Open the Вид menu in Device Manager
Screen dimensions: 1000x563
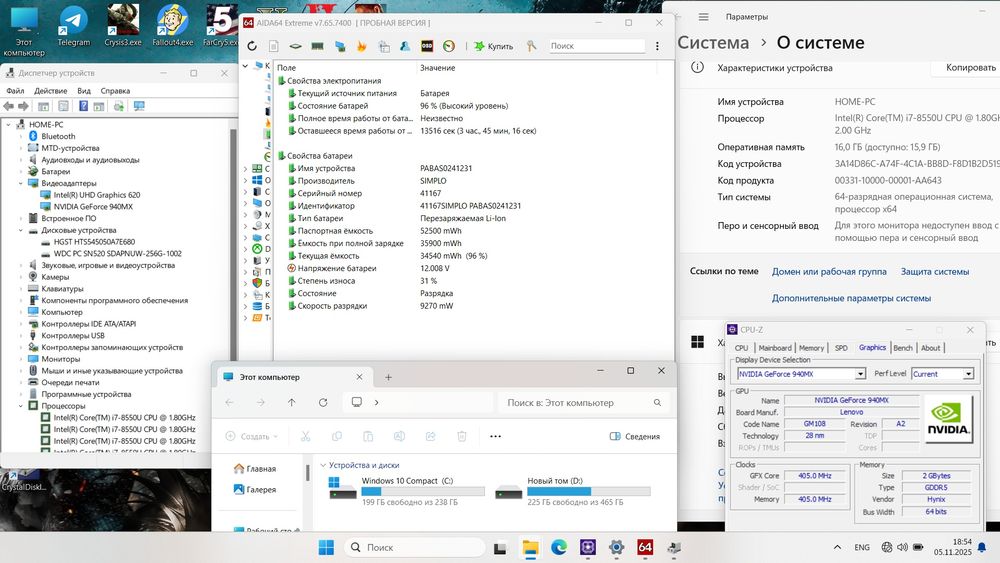coord(84,91)
